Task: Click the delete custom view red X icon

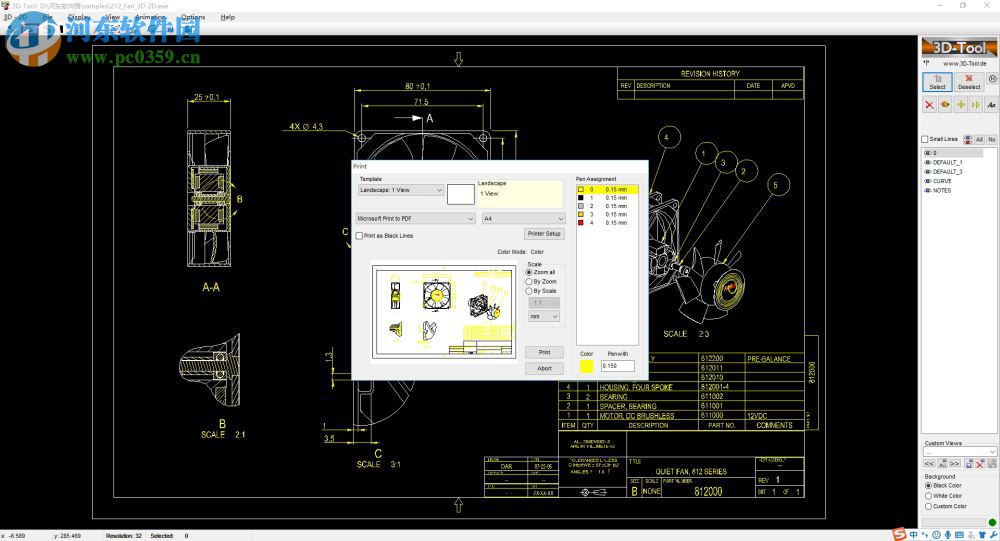Action: [980, 464]
